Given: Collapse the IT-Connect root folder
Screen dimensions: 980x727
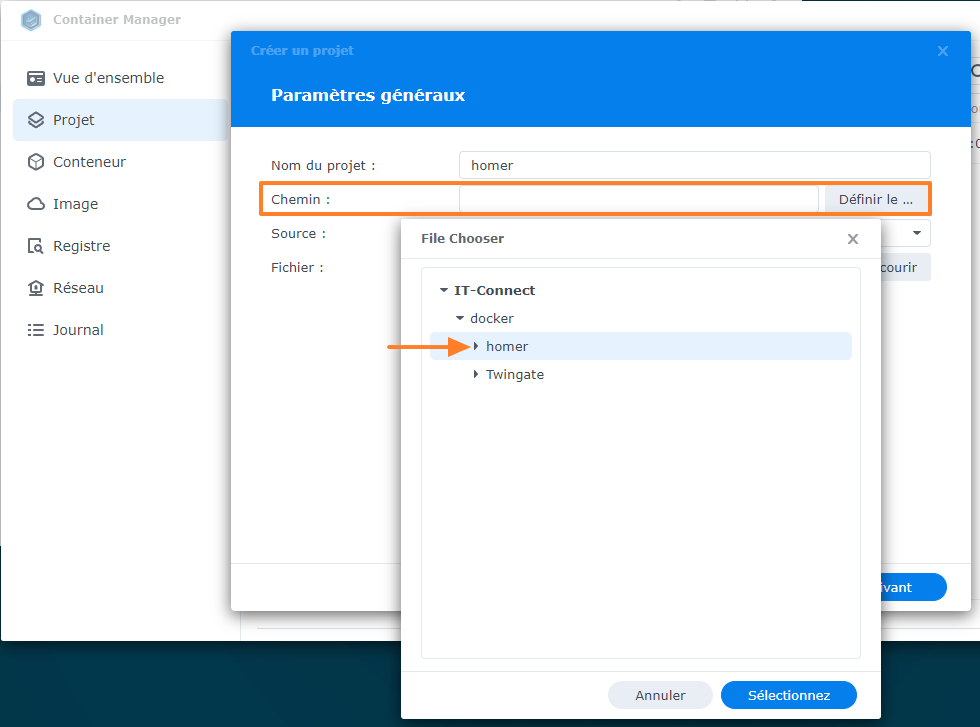Looking at the screenshot, I should [444, 290].
